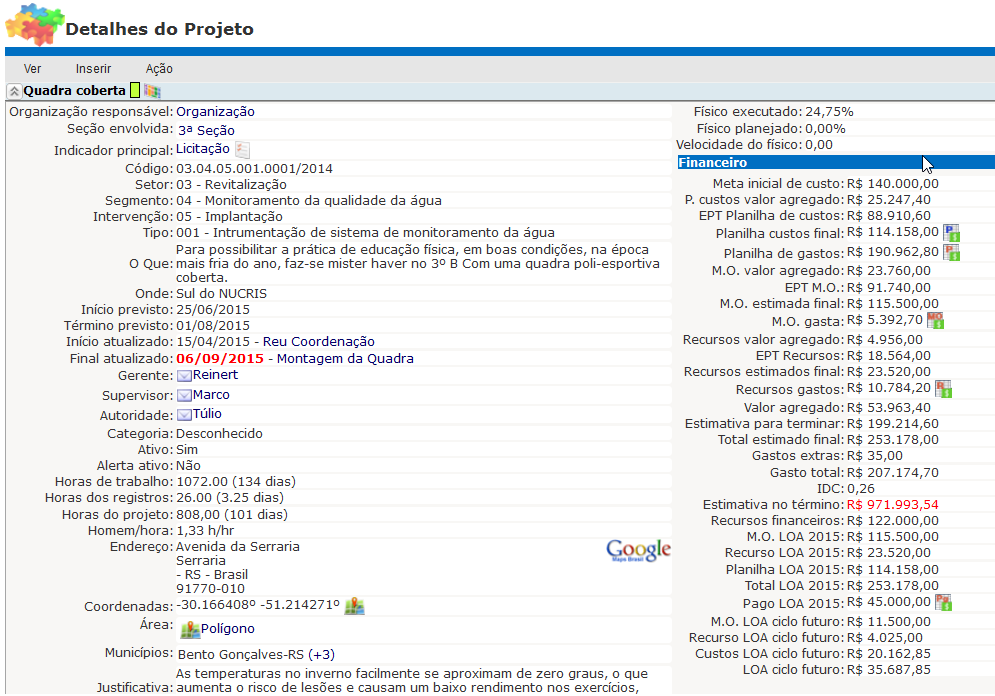
Task: Click the Meta inicial de custo value
Action: pos(893,184)
